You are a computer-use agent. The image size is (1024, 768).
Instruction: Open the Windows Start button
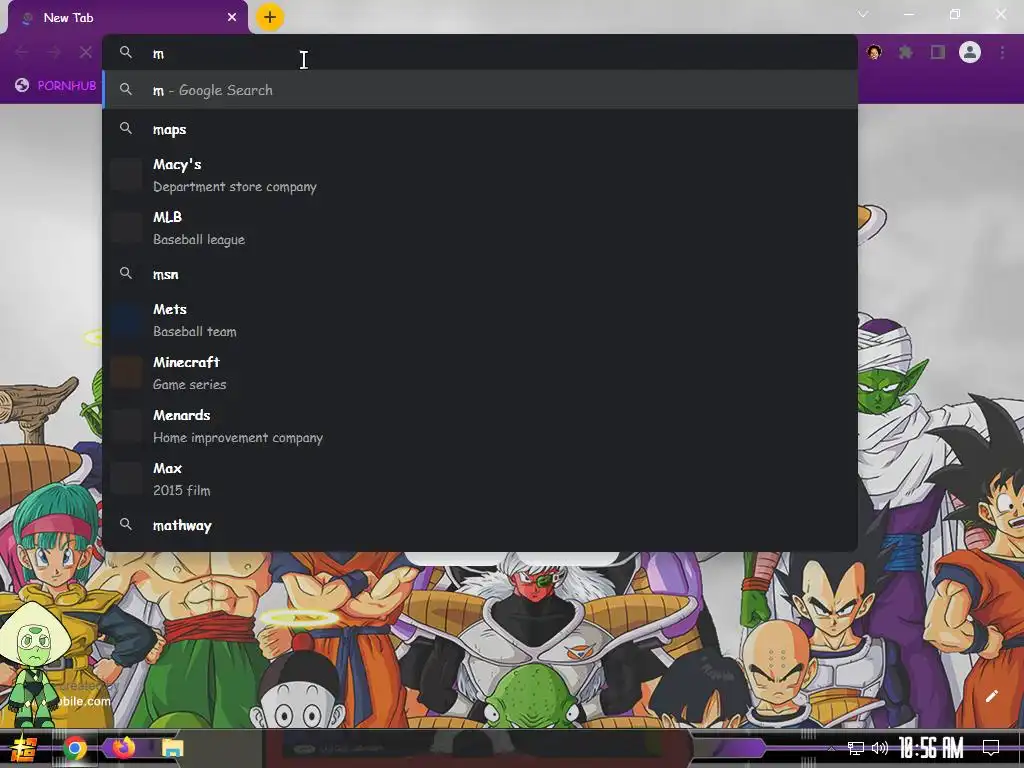point(24,748)
